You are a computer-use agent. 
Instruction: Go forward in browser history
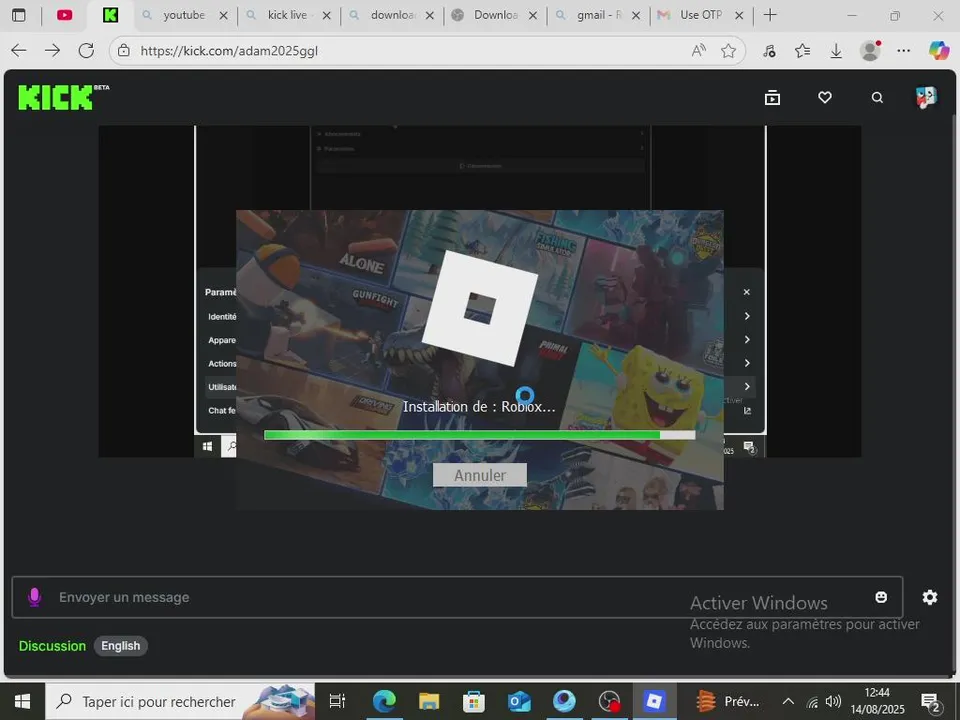53,51
